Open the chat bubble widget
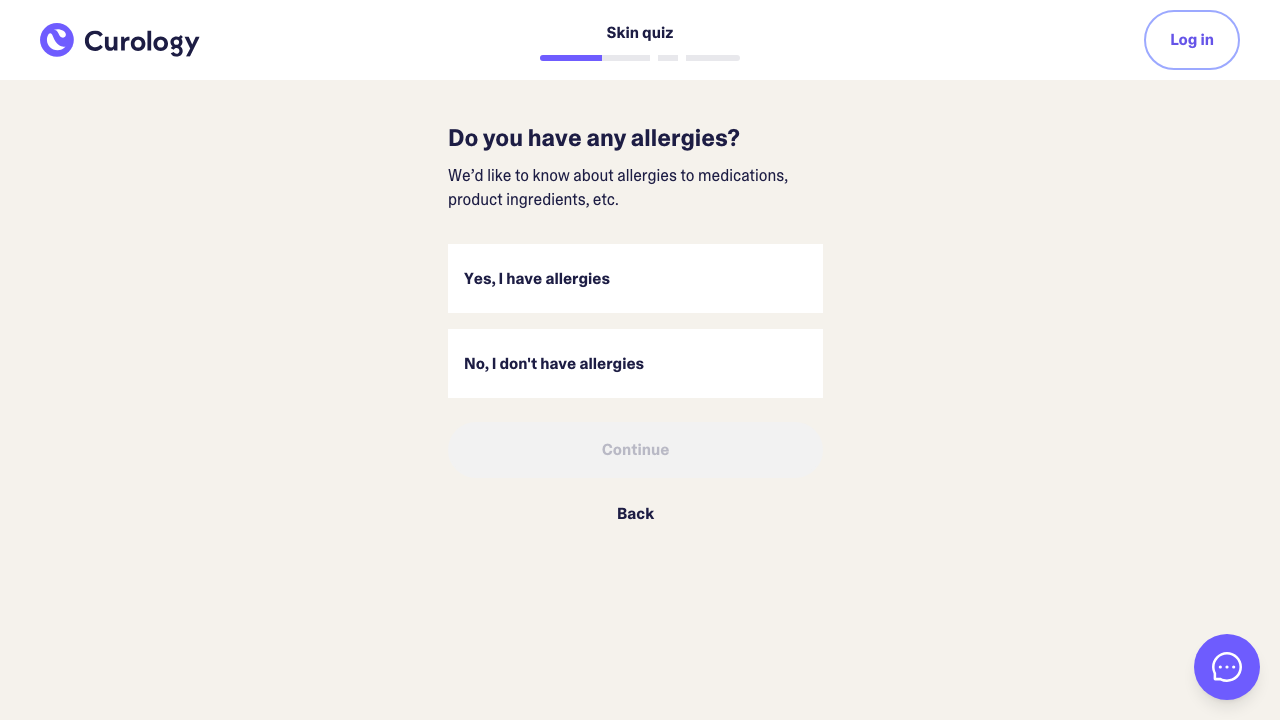 [x=1226, y=667]
